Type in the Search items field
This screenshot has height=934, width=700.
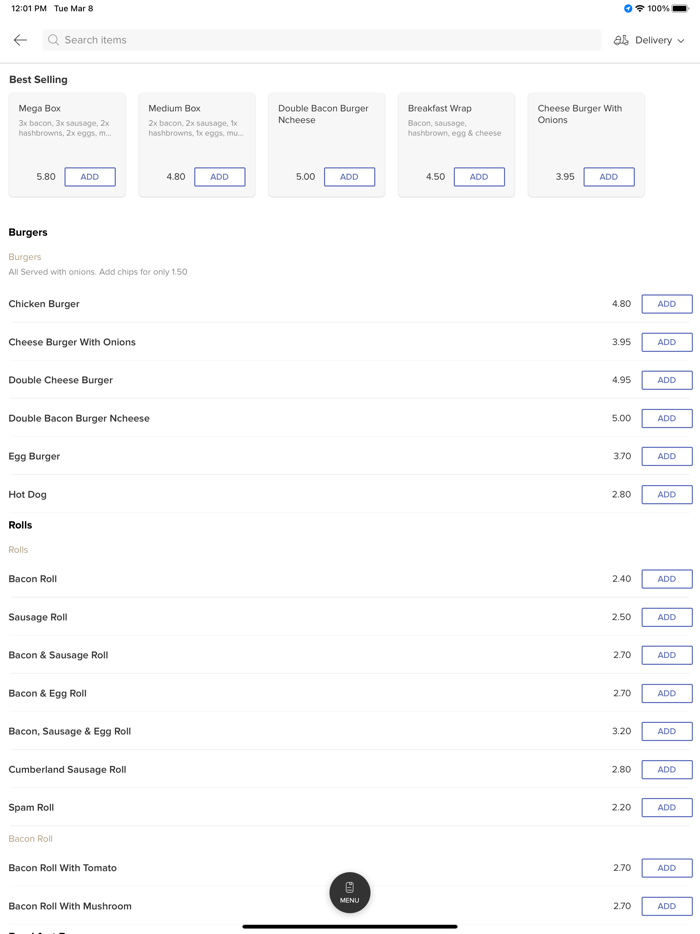point(320,40)
